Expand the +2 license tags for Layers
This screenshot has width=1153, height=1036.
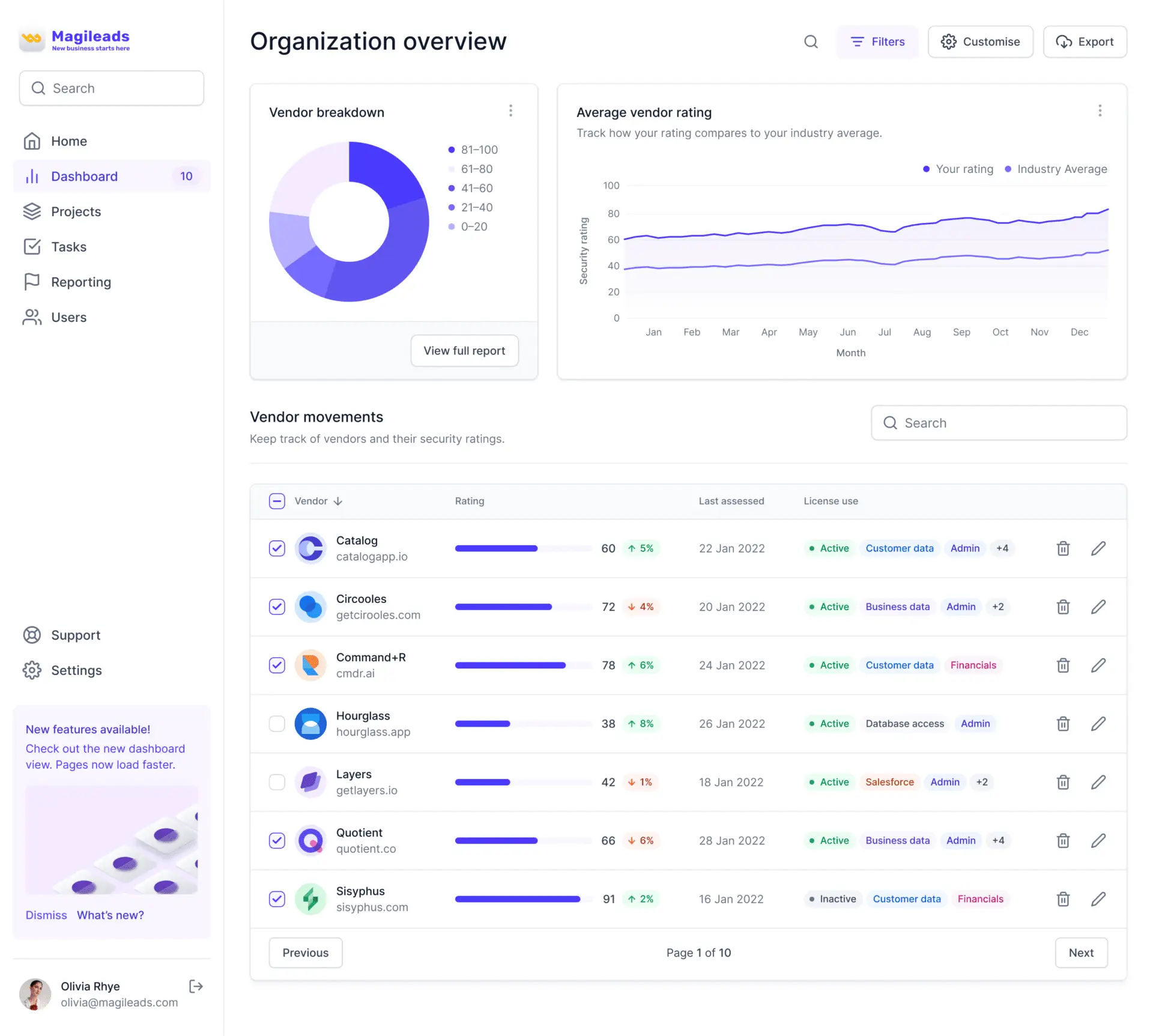pos(982,782)
